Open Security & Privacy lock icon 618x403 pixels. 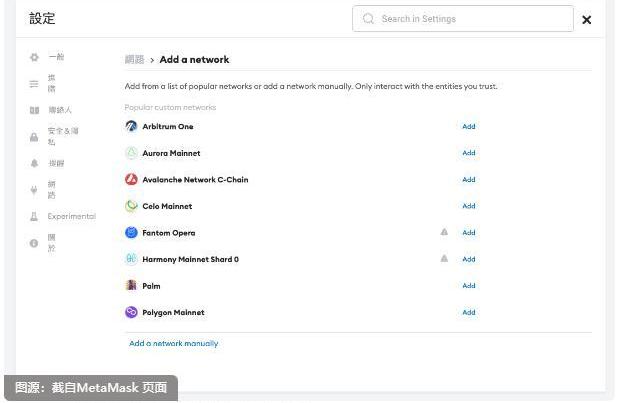coord(34,136)
